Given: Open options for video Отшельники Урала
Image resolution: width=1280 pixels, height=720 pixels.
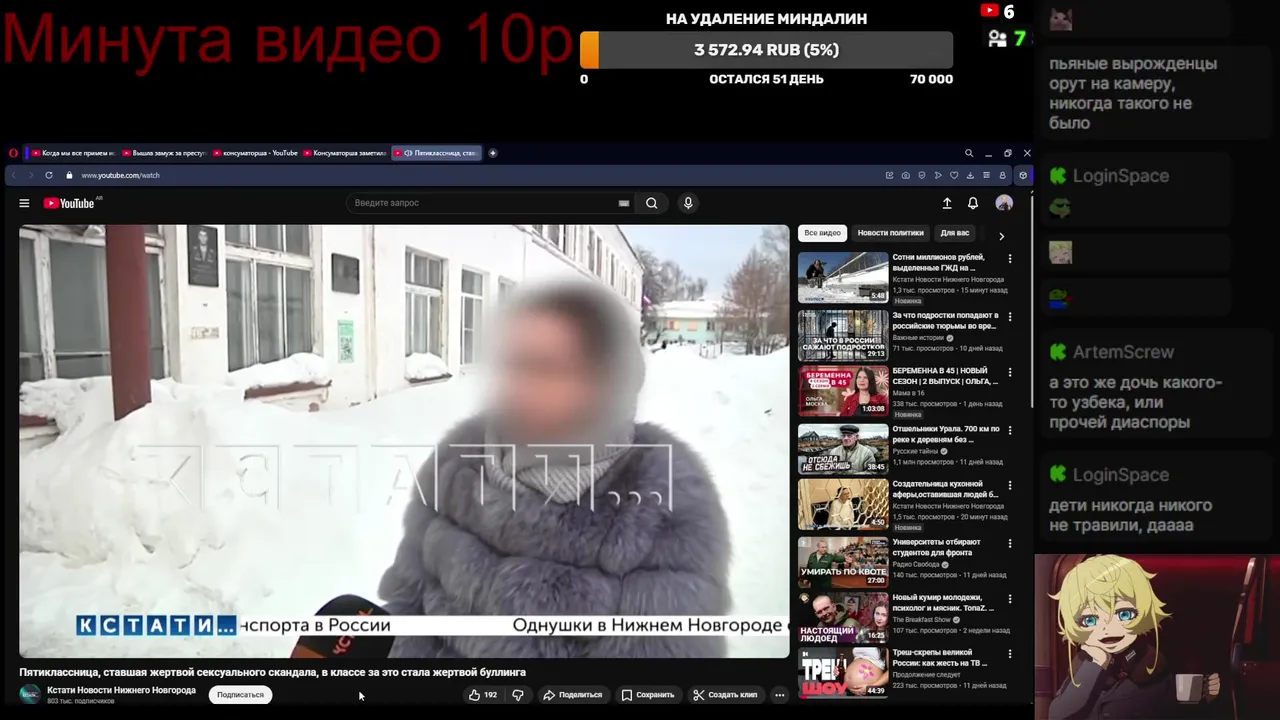Looking at the screenshot, I should pyautogui.click(x=1009, y=430).
